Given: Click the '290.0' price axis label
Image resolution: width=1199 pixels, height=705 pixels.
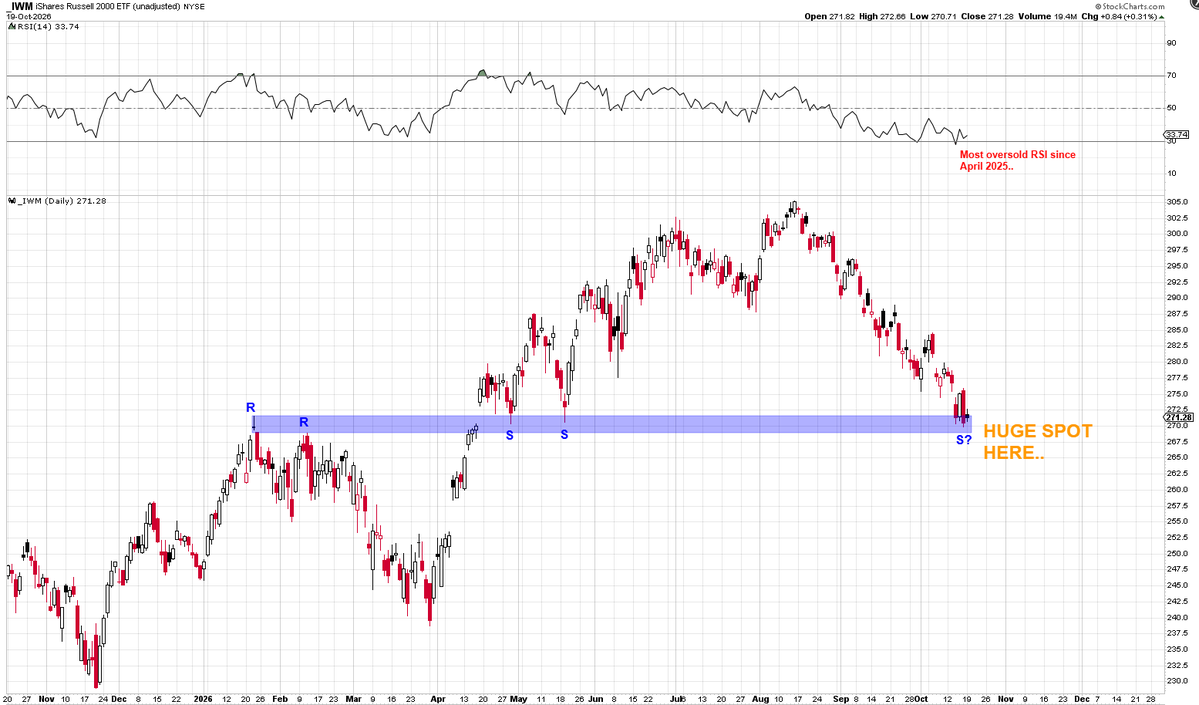Looking at the screenshot, I should 1178,297.
